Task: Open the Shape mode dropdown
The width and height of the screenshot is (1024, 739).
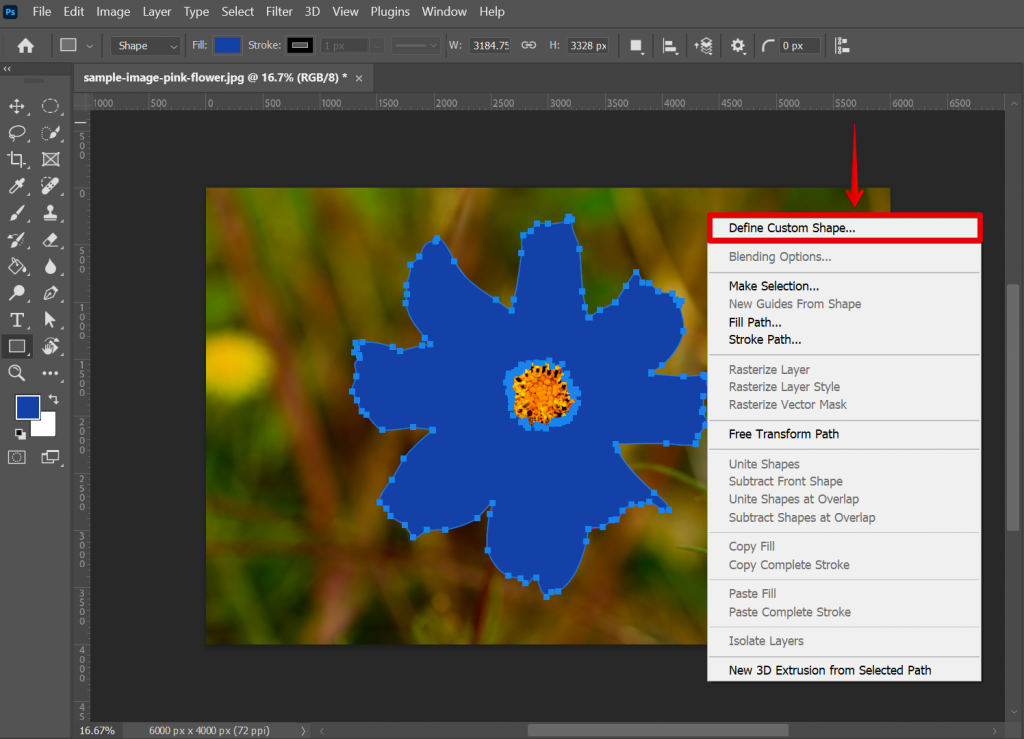Action: [145, 45]
